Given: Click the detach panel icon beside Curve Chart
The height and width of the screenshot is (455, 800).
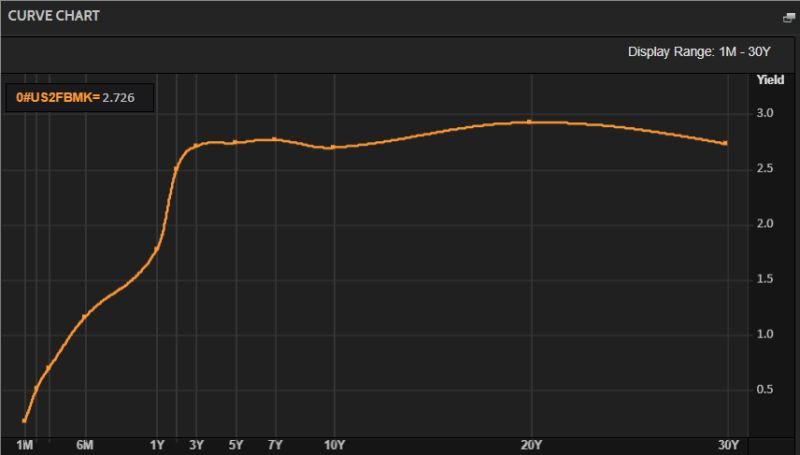Looking at the screenshot, I should click(x=789, y=18).
